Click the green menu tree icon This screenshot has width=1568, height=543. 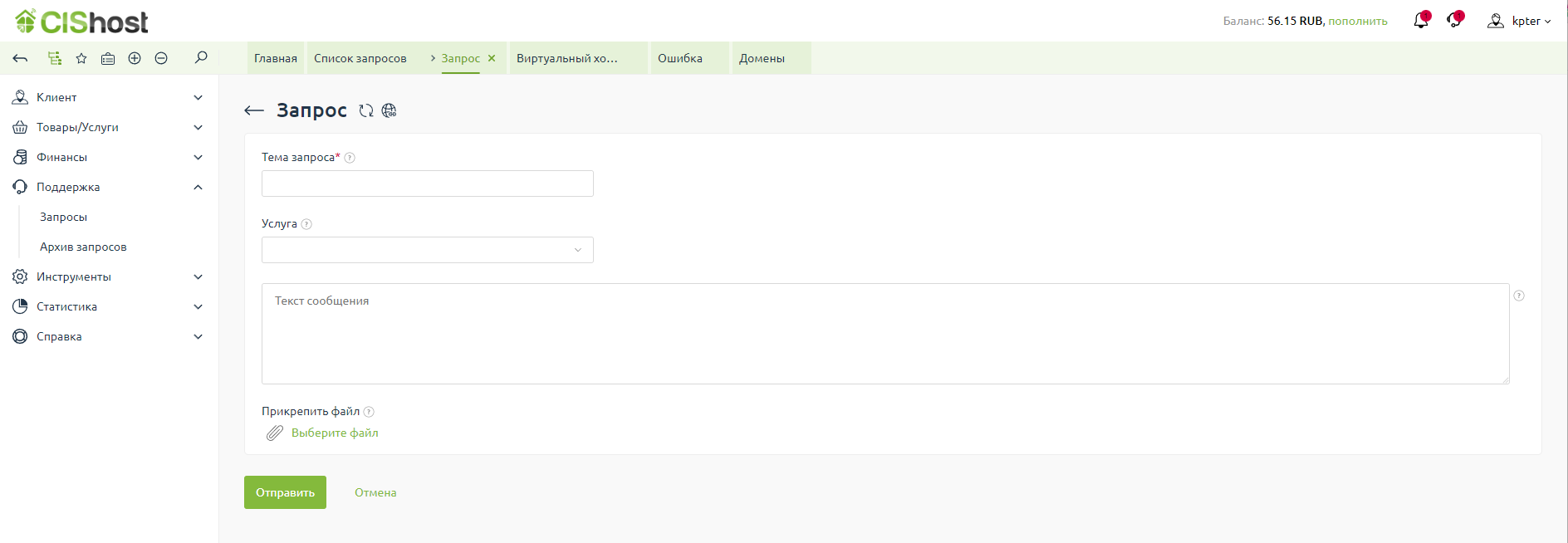pos(55,58)
